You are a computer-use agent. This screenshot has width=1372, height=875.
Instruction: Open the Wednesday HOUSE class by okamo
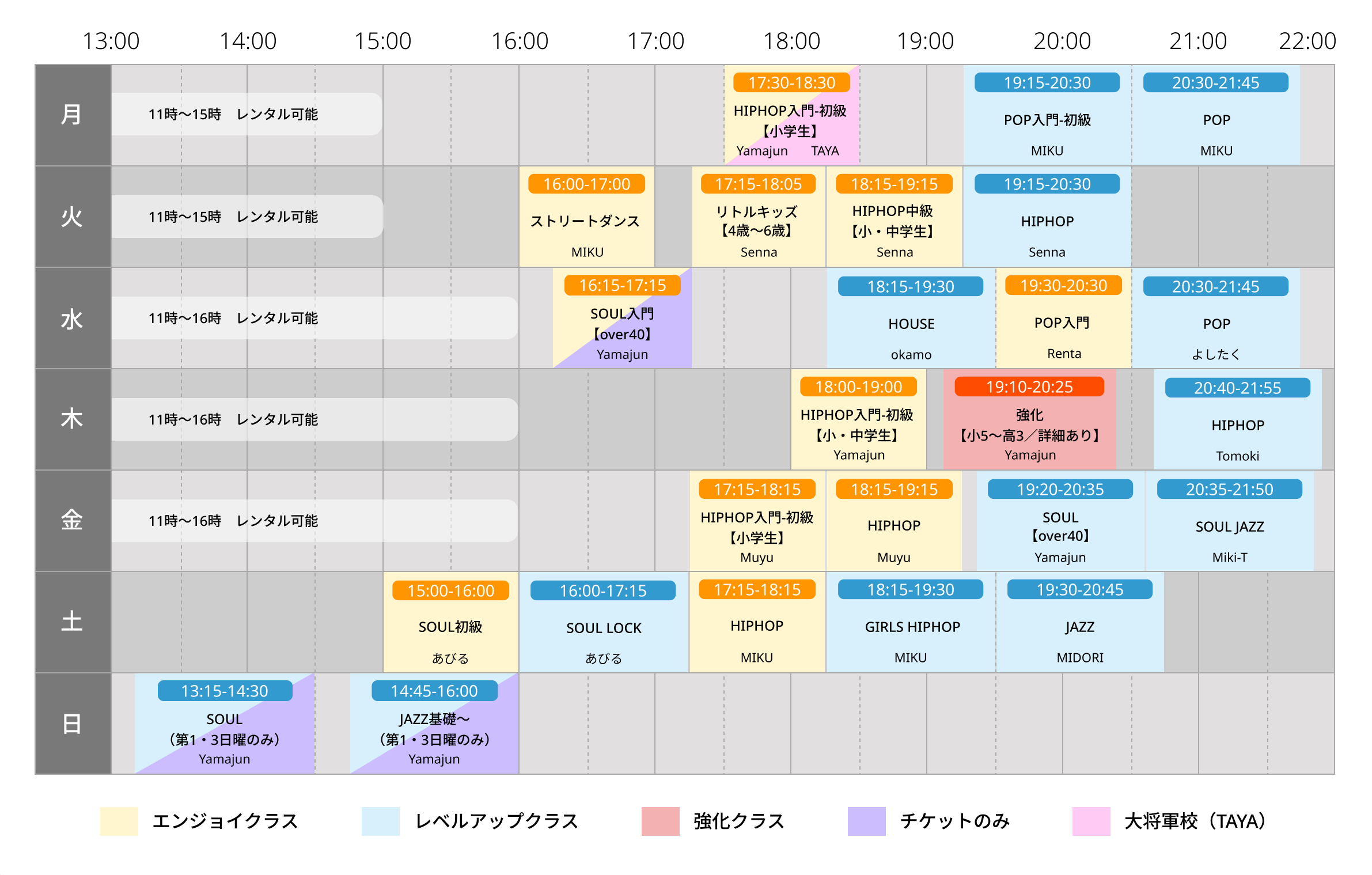[911, 318]
